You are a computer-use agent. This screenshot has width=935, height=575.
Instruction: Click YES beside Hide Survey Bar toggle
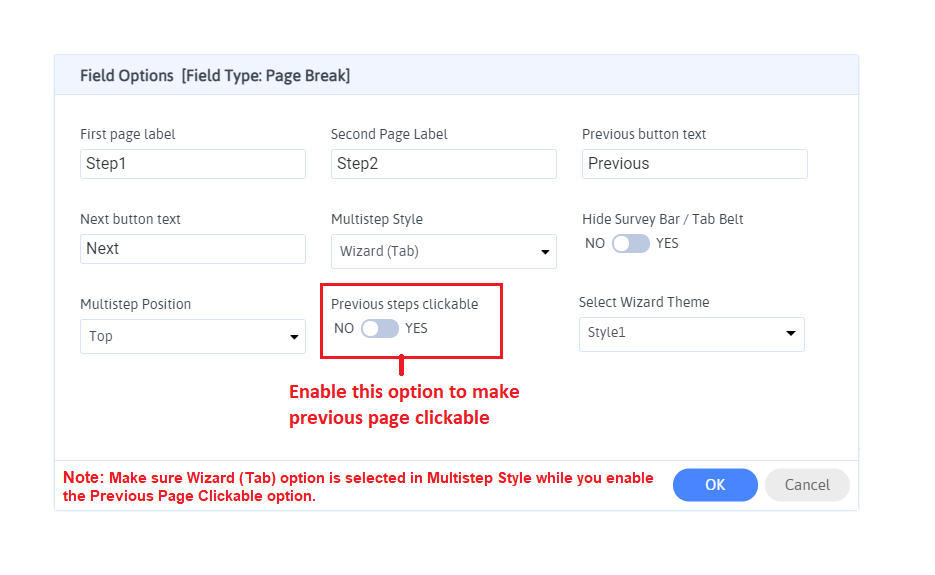[x=667, y=243]
